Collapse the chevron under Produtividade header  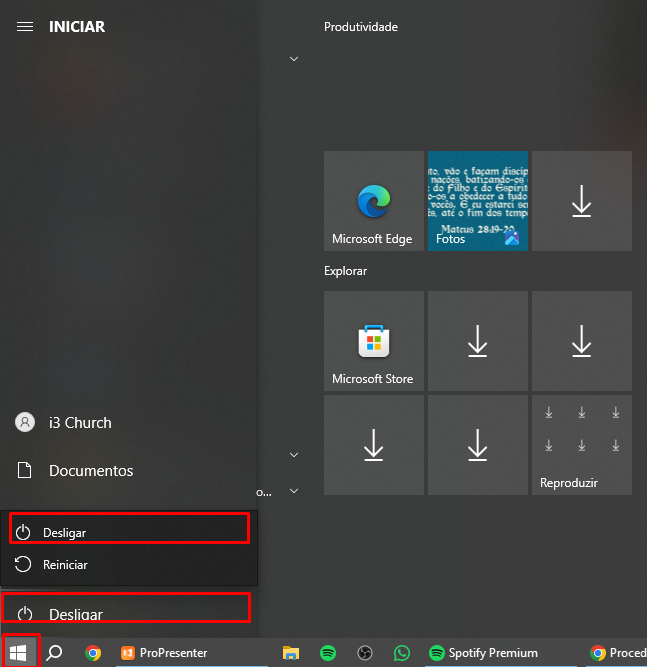(294, 59)
